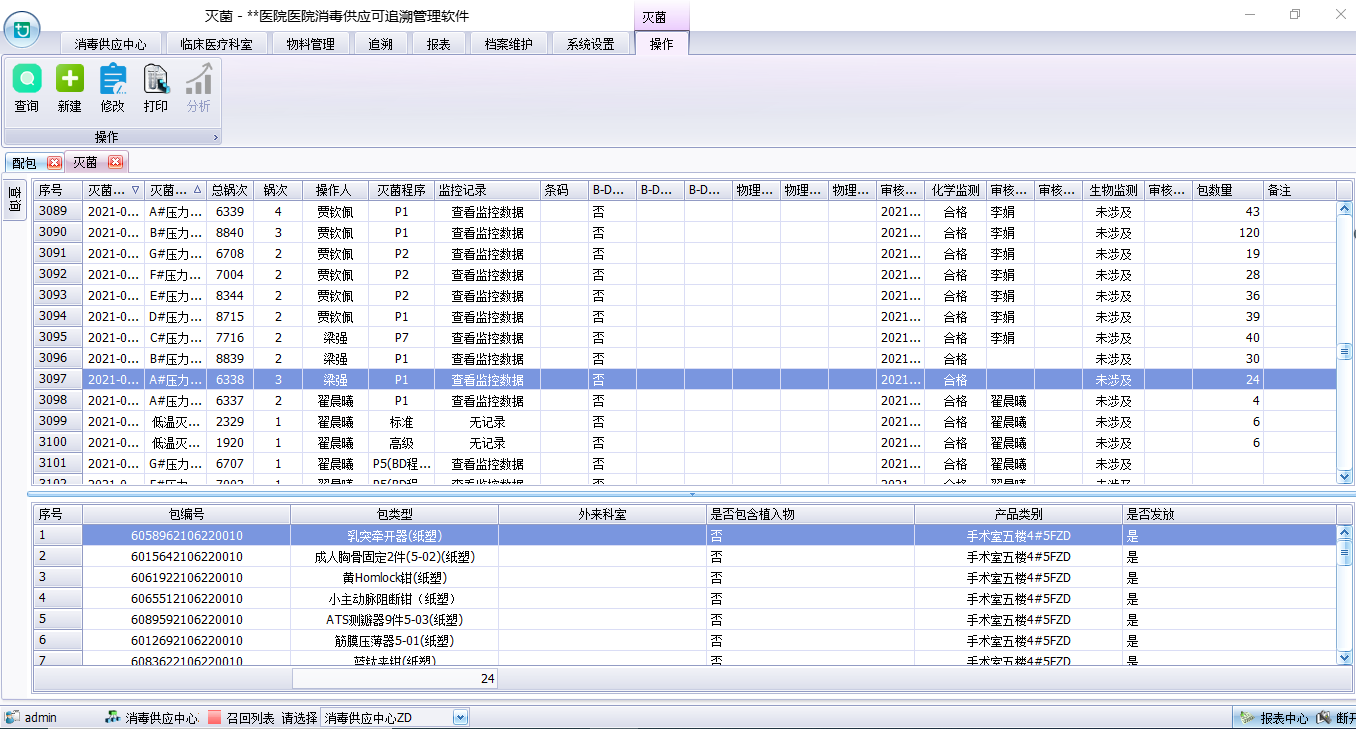The height and width of the screenshot is (729, 1356).
Task: Click 查看监控数据 in highlighted row 3097
Action: click(487, 380)
